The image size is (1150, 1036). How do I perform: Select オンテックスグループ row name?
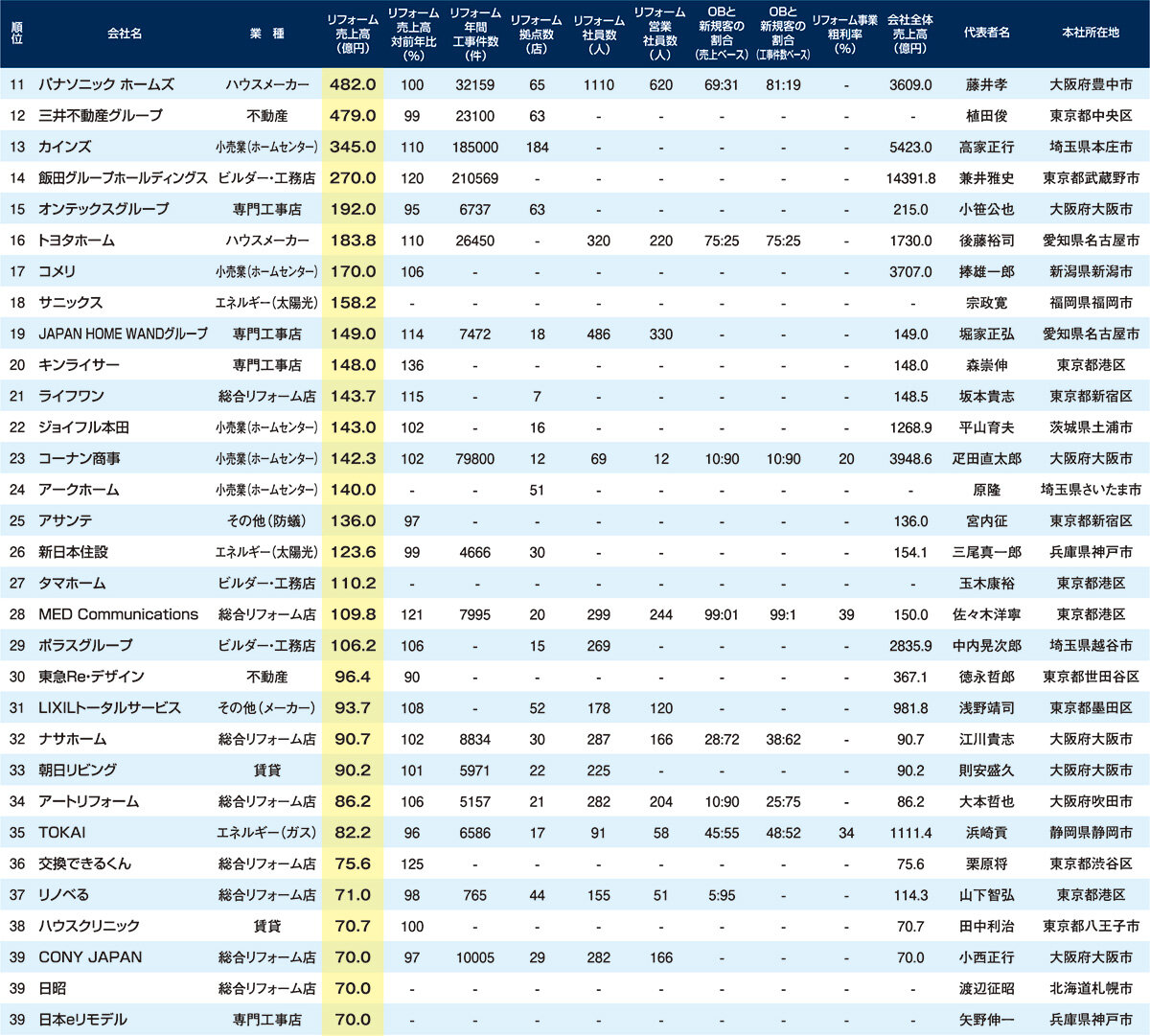click(103, 209)
